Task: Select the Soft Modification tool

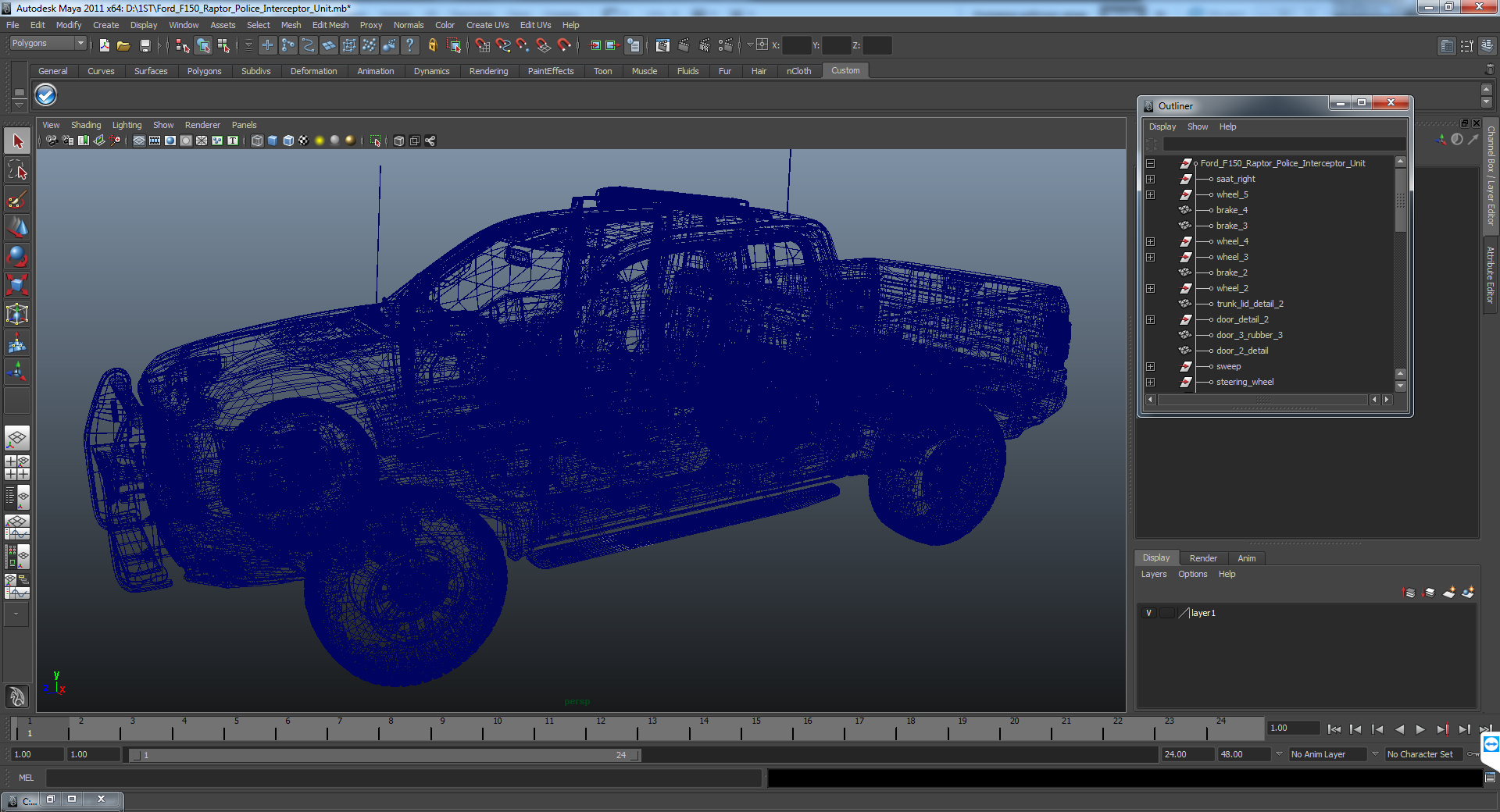Action: tap(17, 343)
